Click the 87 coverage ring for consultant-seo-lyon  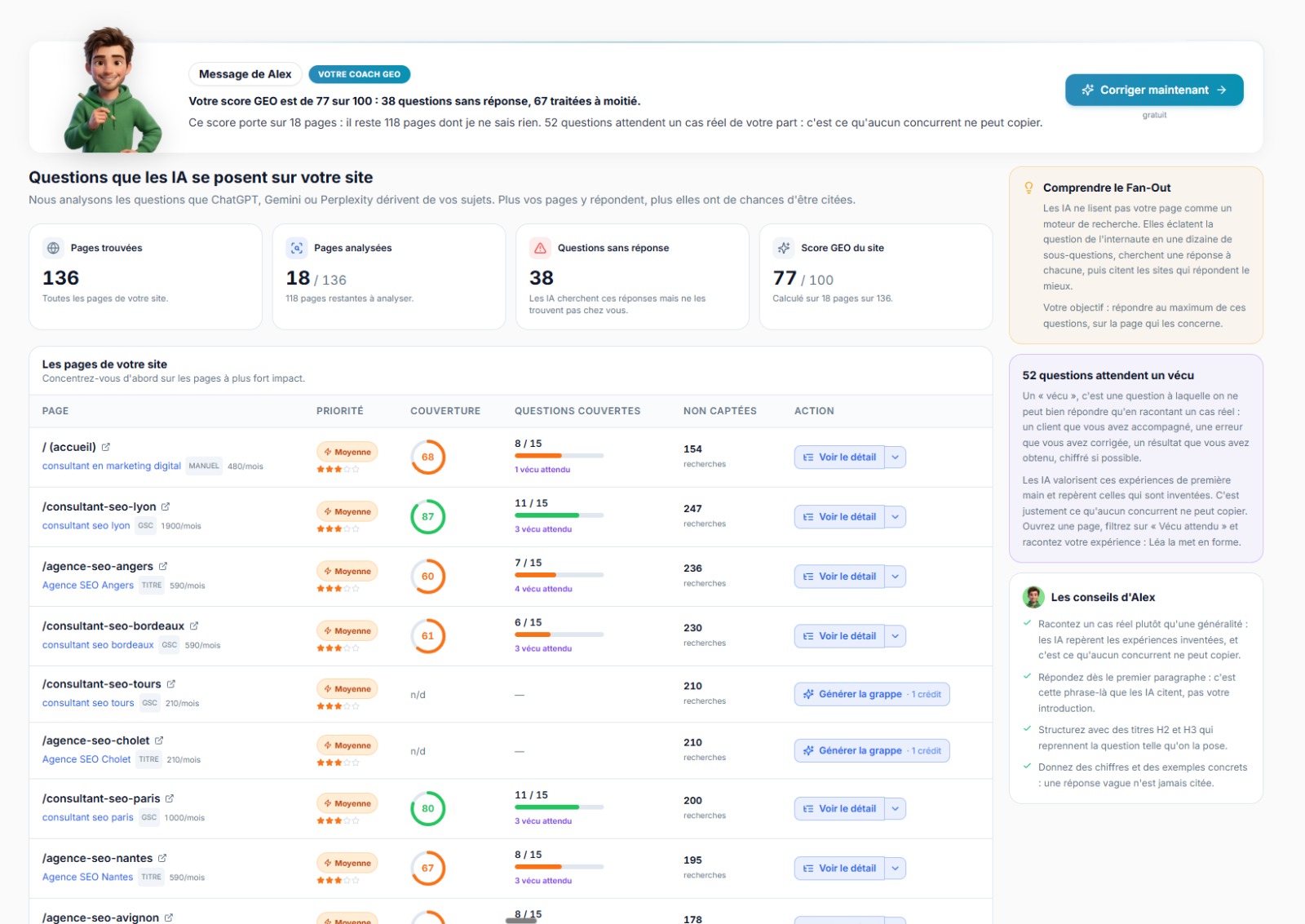[427, 516]
